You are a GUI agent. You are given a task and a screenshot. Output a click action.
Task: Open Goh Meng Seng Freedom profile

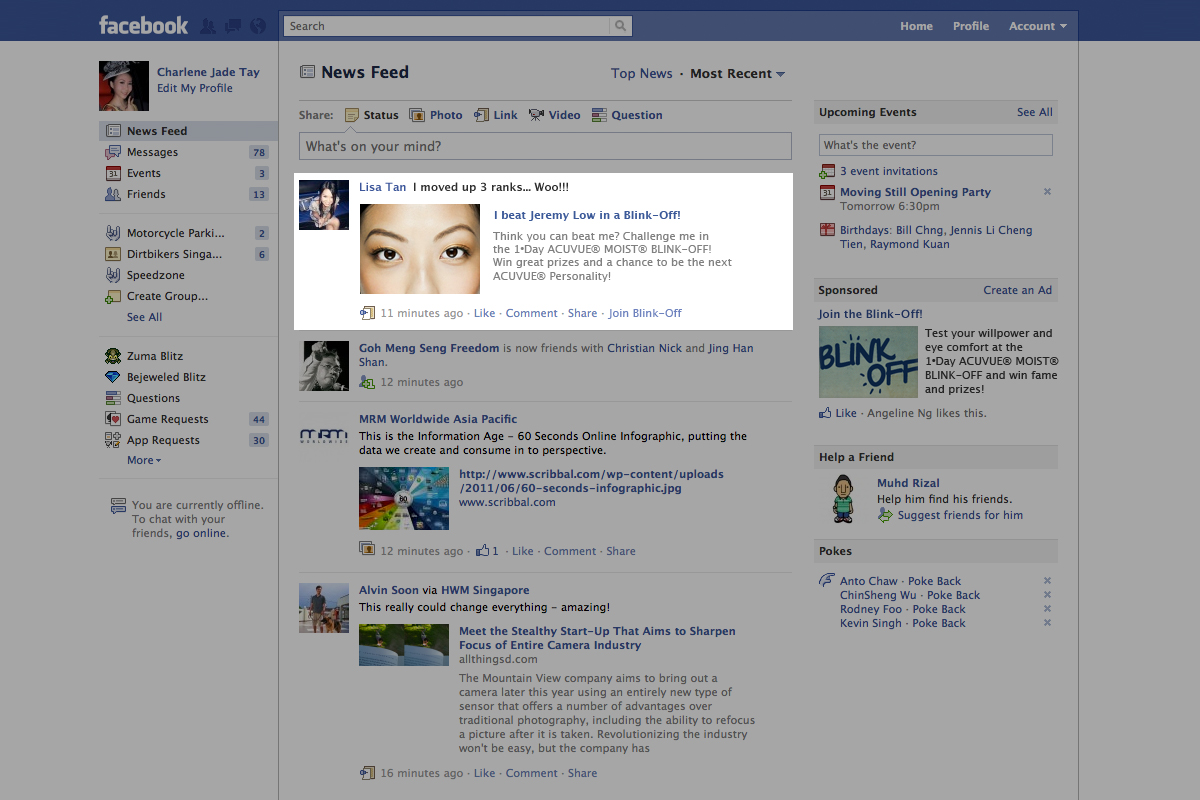(x=429, y=348)
